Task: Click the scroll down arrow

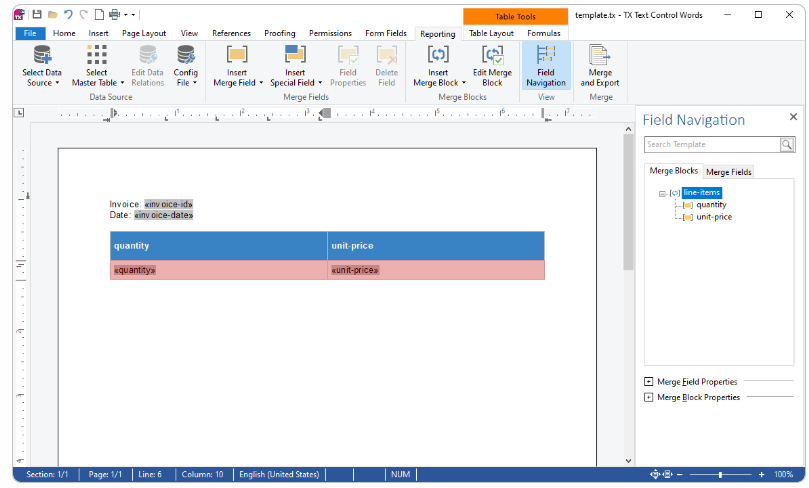Action: point(628,461)
